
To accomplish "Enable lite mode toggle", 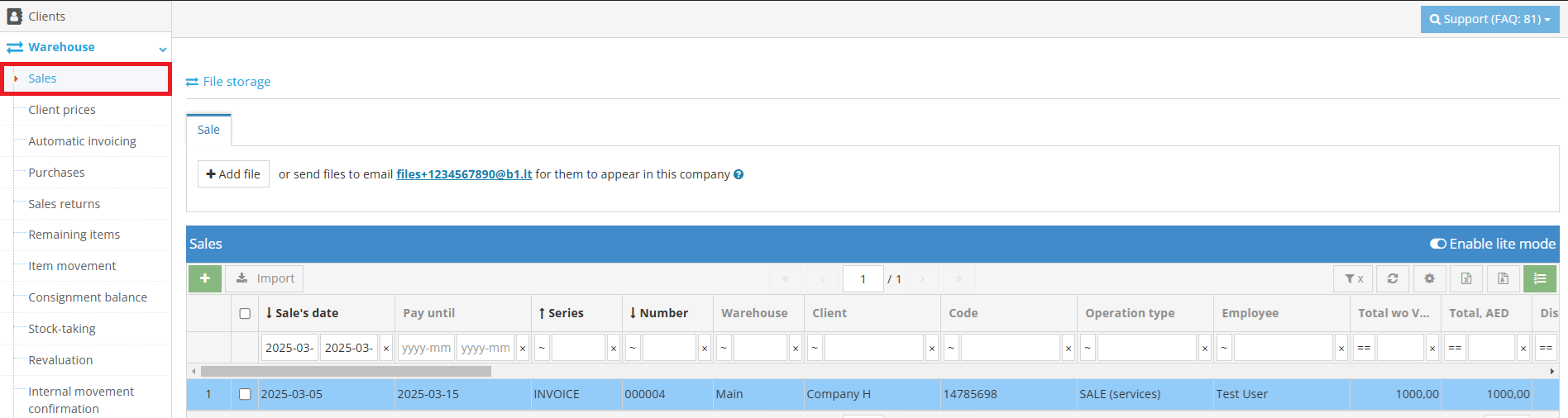I will click(x=1438, y=244).
